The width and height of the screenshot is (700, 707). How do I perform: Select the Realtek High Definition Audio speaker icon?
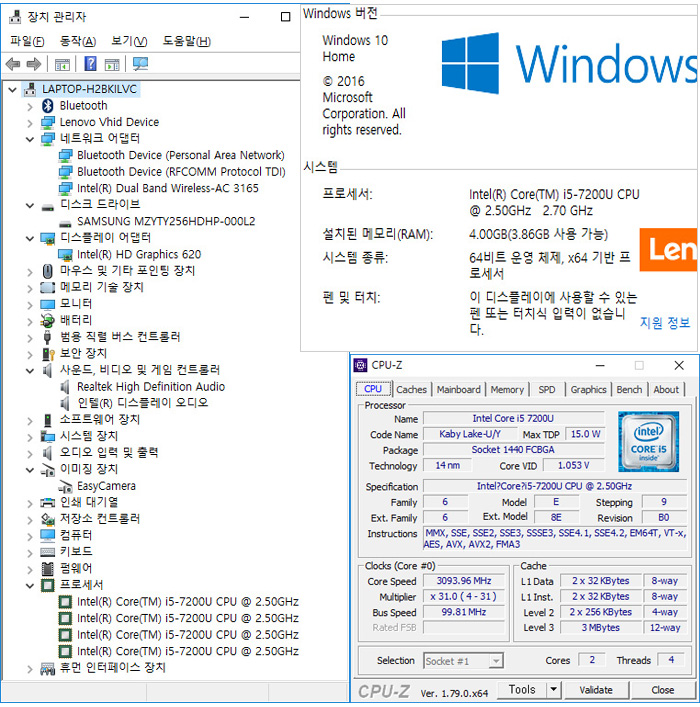(65, 386)
